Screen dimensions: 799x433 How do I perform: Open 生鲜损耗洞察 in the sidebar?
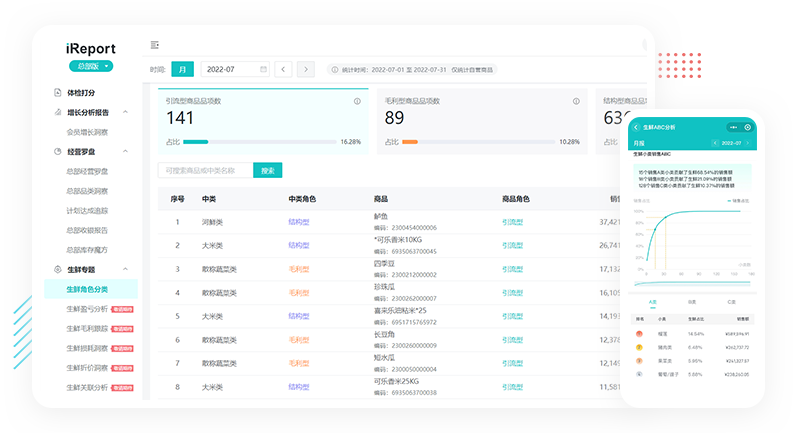87,348
